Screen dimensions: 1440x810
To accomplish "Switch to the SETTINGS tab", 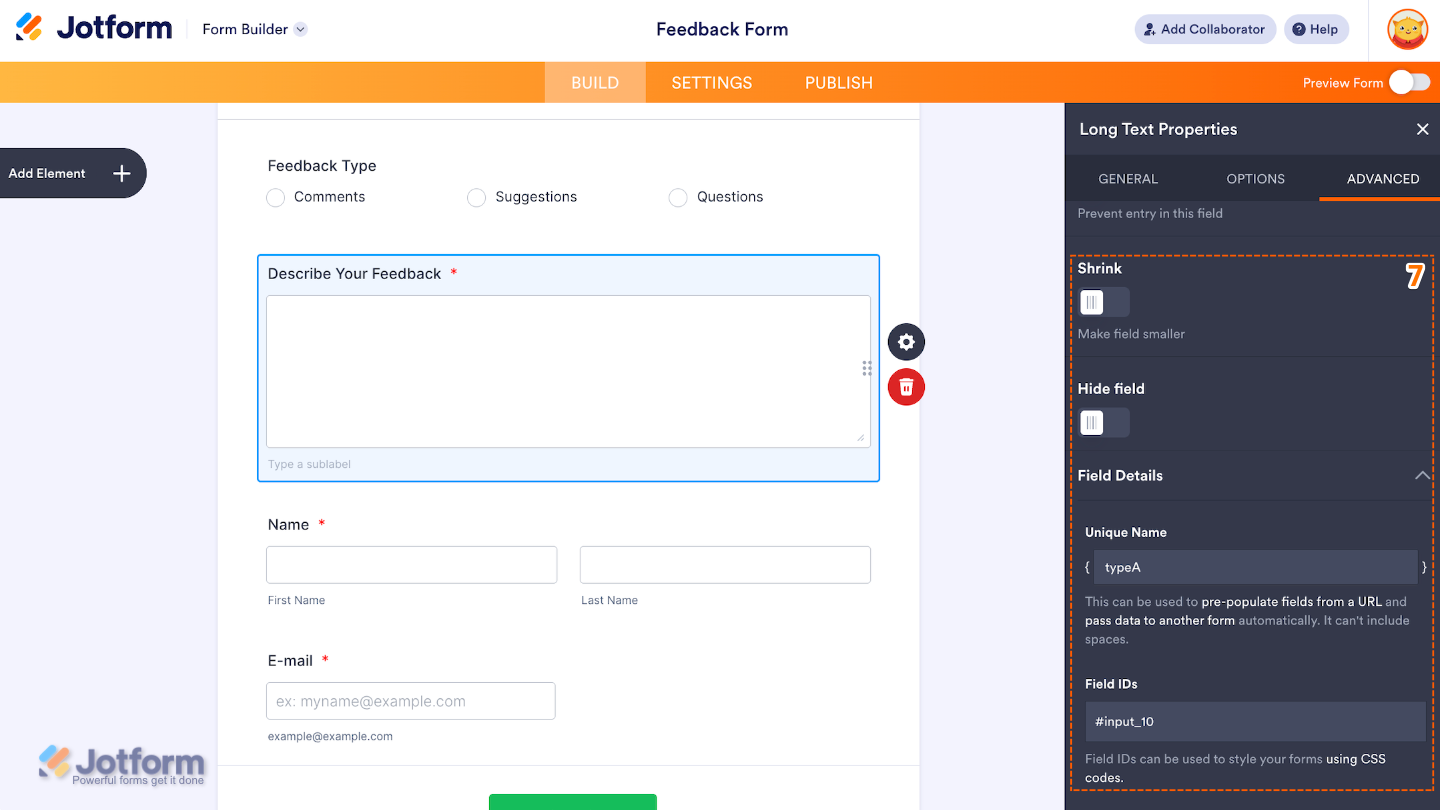I will (712, 83).
